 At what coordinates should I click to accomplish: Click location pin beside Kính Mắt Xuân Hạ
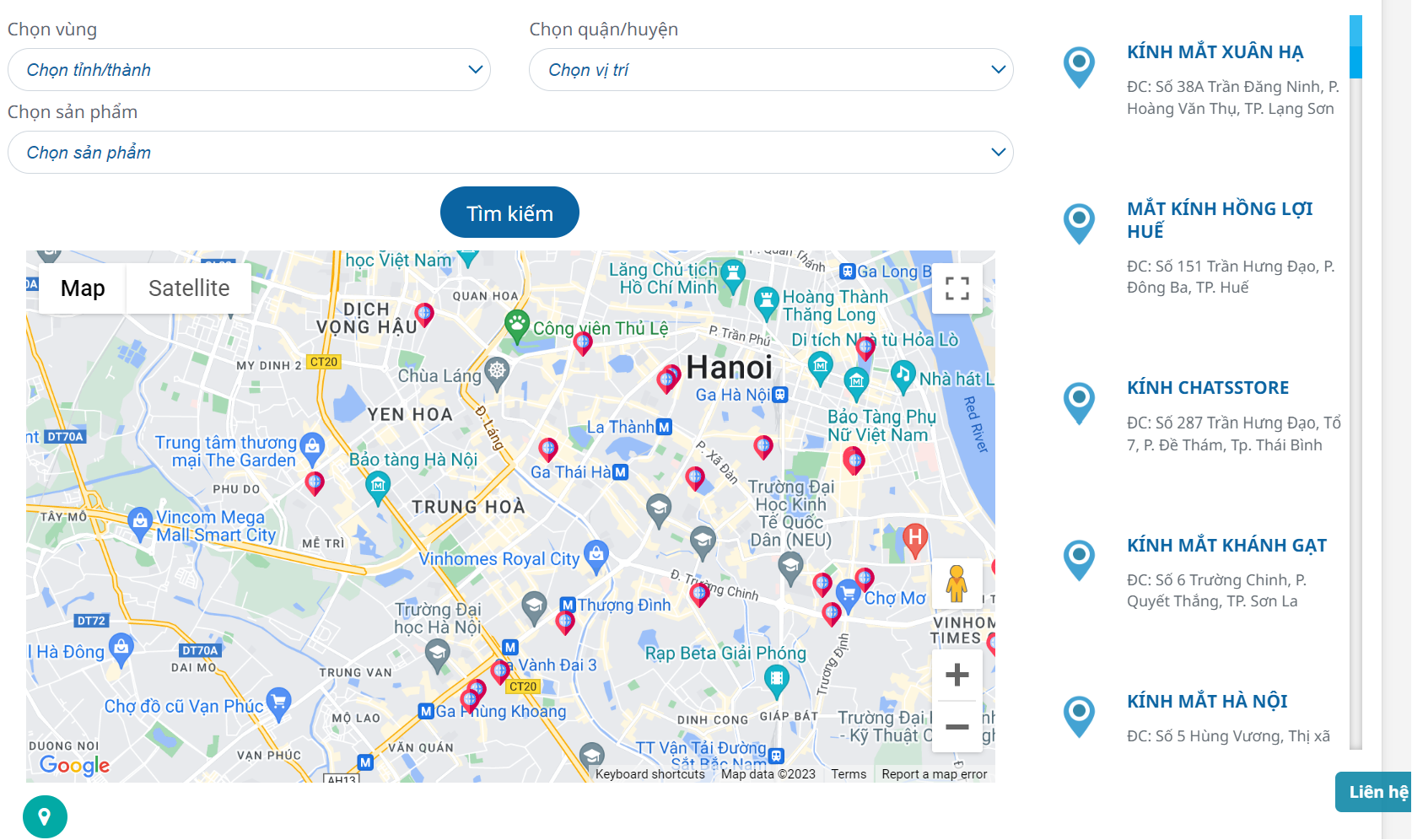(x=1079, y=67)
